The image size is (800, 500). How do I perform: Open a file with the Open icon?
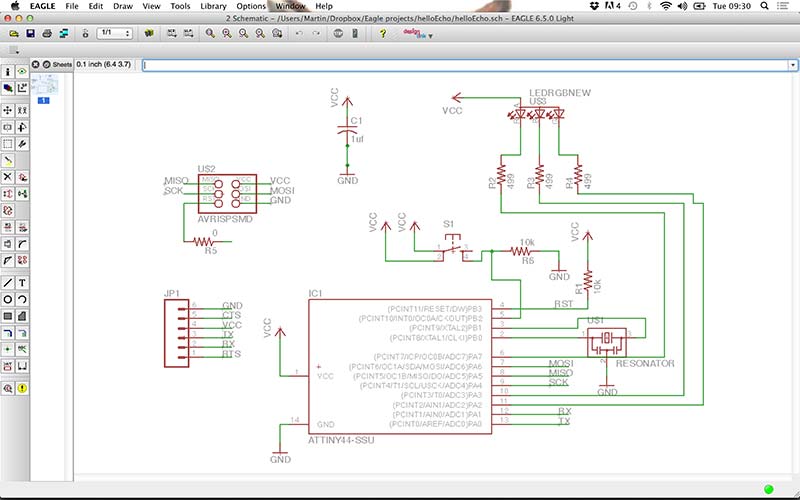click(14, 34)
